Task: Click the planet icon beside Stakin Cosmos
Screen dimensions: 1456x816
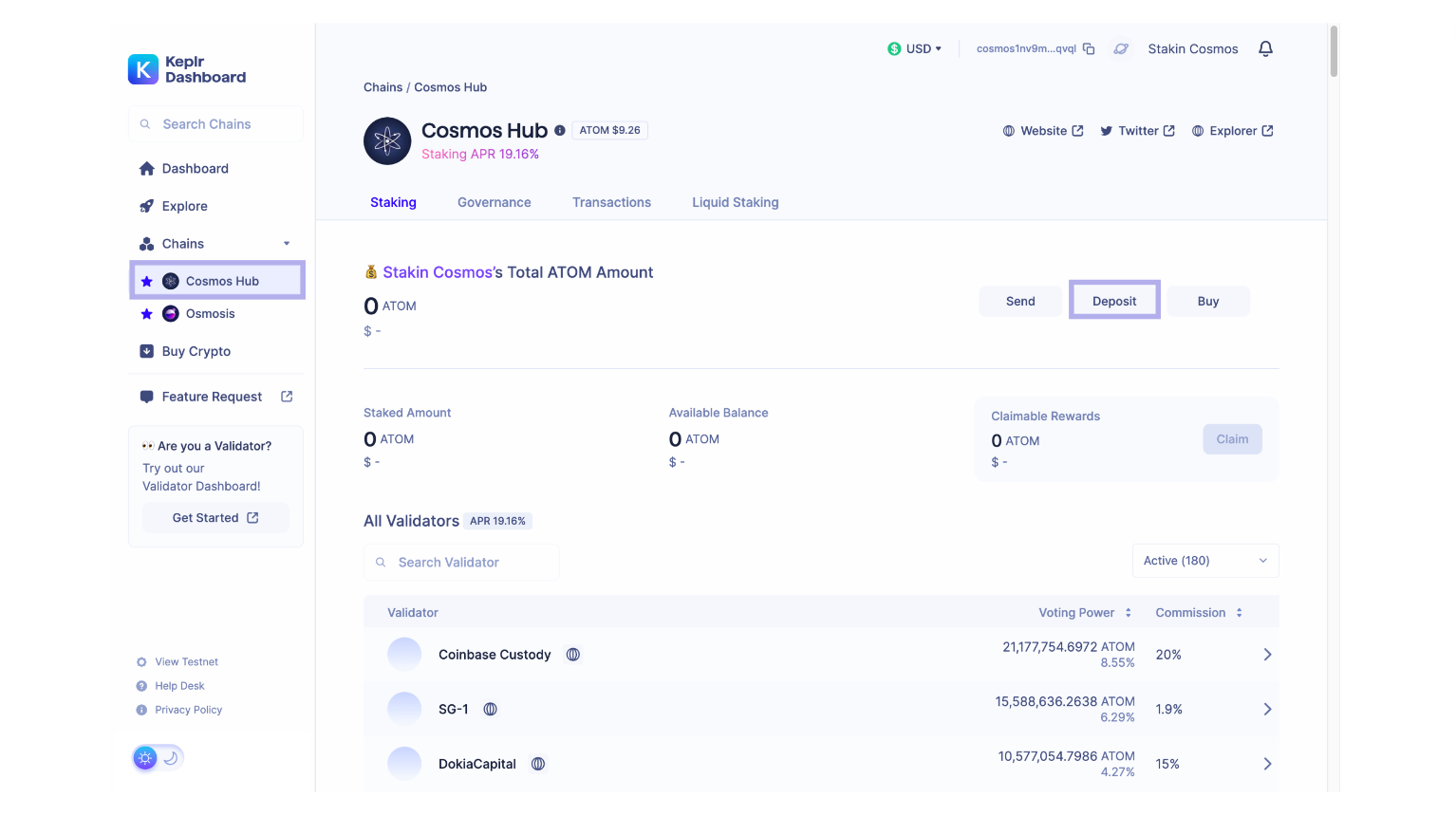Action: tap(1121, 48)
